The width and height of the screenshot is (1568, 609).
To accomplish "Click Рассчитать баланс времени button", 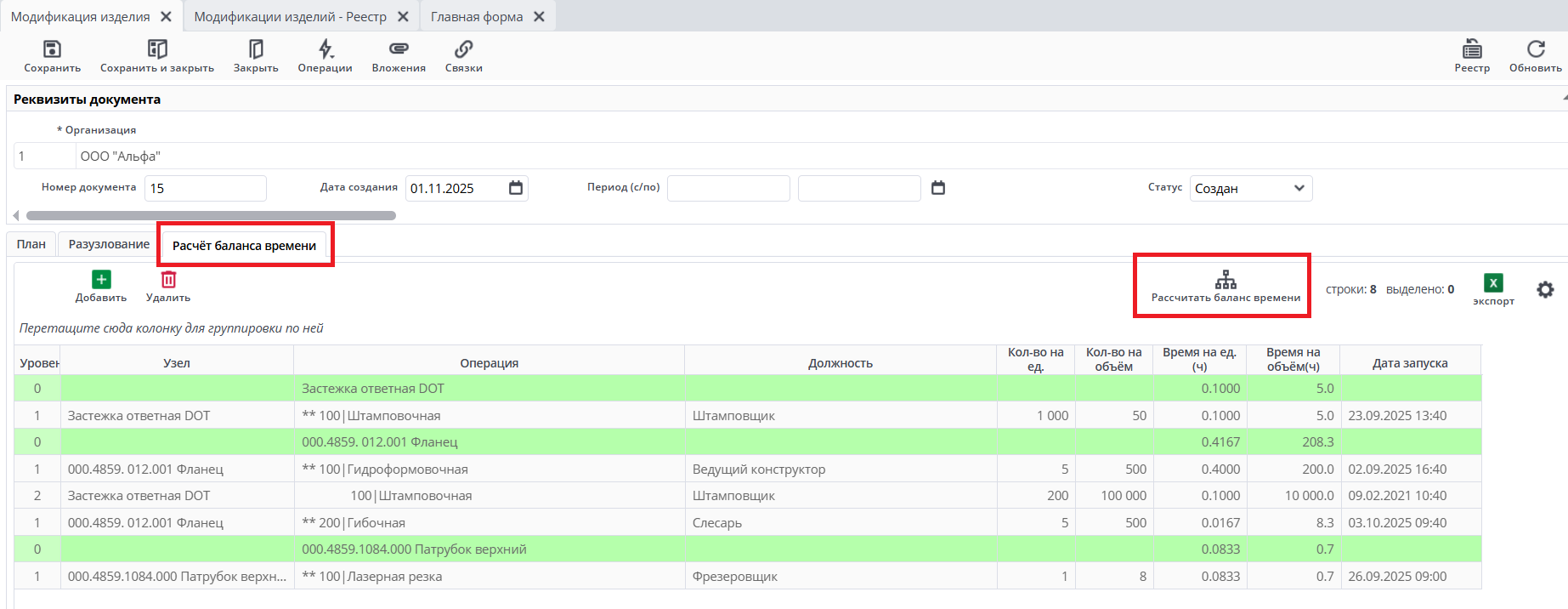I will [x=1225, y=286].
